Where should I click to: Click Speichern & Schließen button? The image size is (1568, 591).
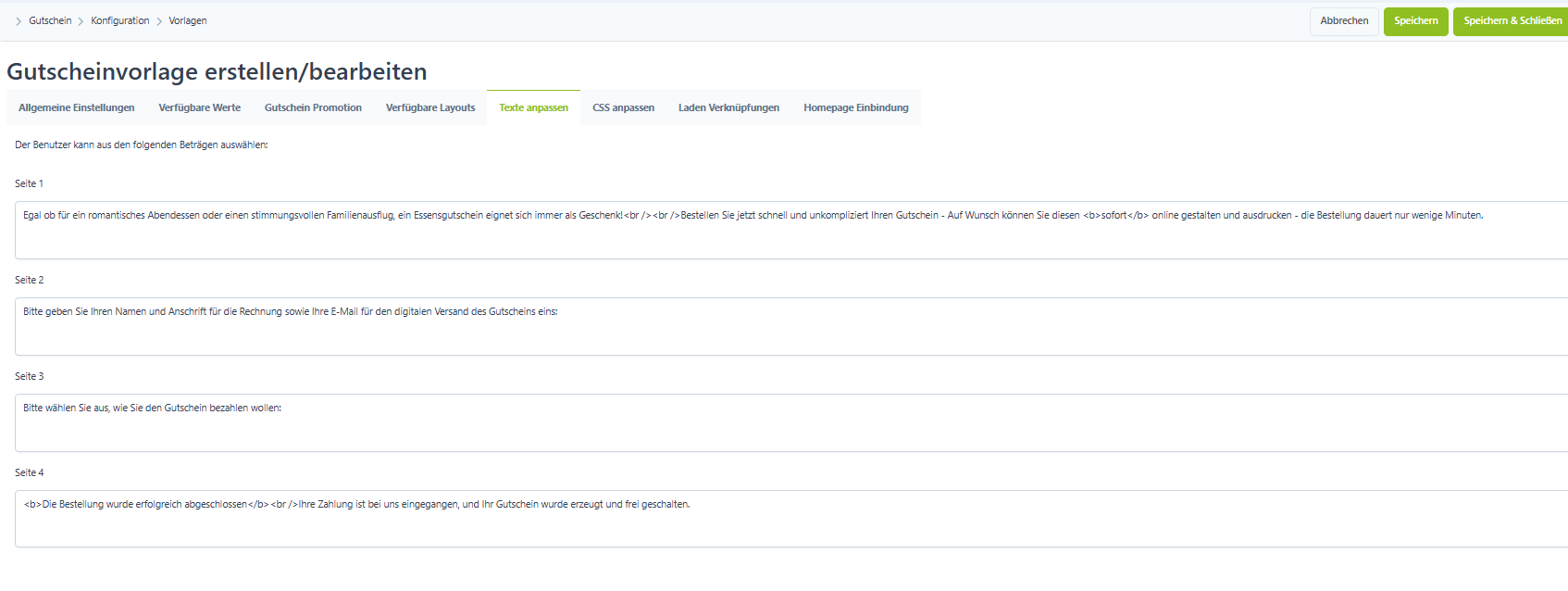(1512, 21)
